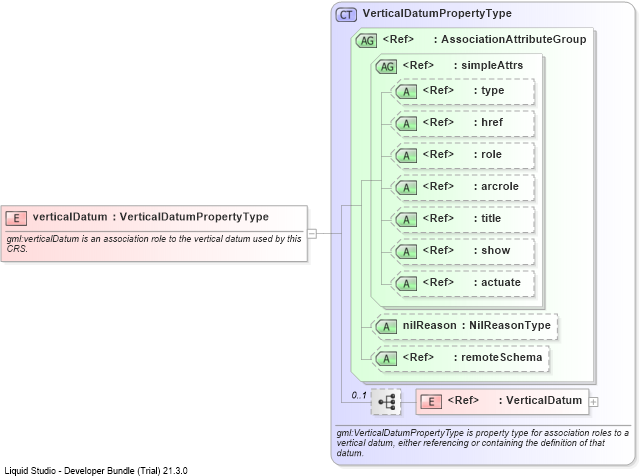Click the A icon for type attribute

pyautogui.click(x=406, y=92)
